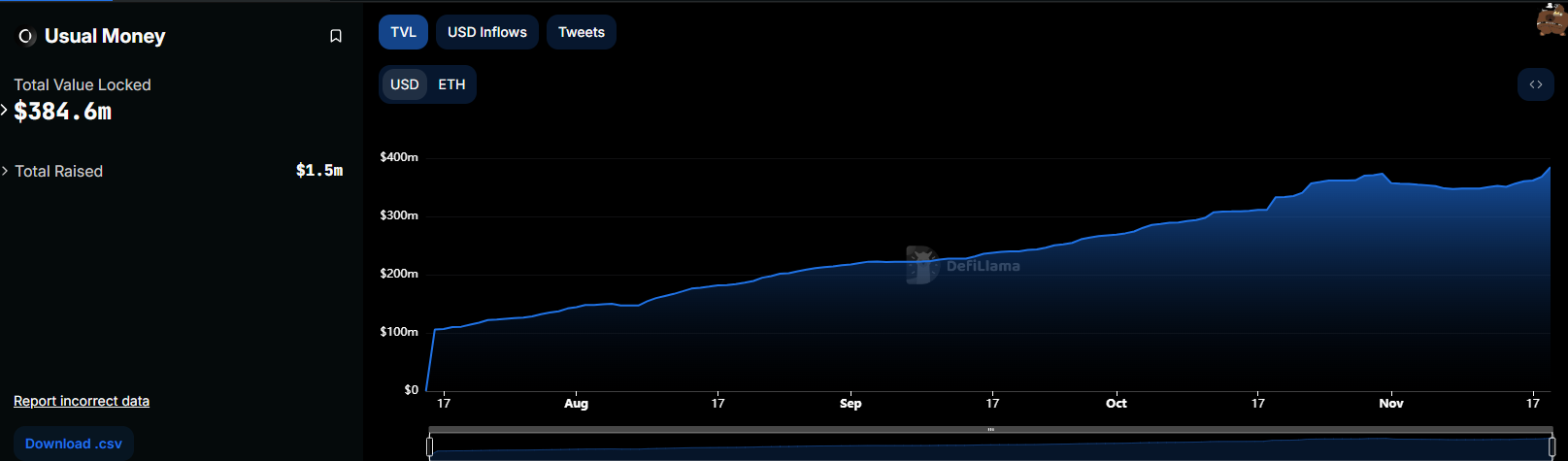This screenshot has width=1568, height=461.
Task: Click the $300m y-axis label
Action: (x=399, y=214)
